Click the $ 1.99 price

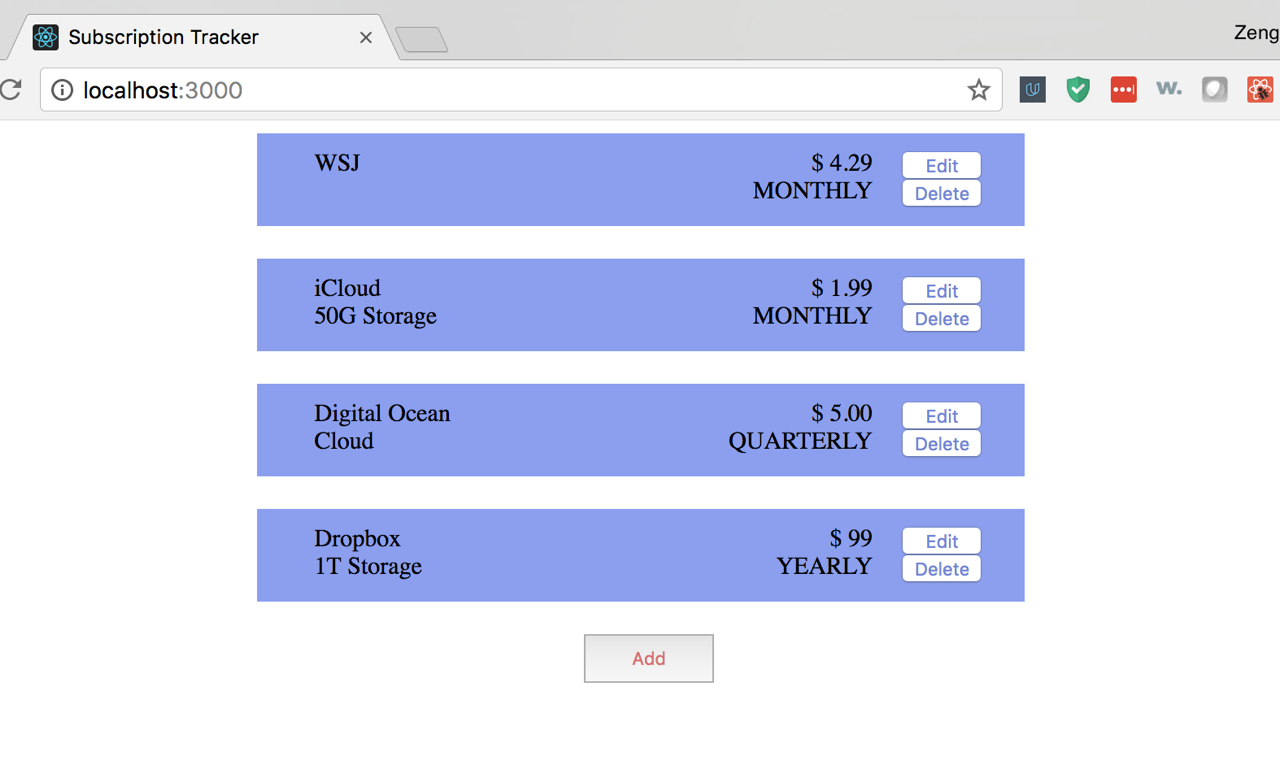pyautogui.click(x=842, y=288)
